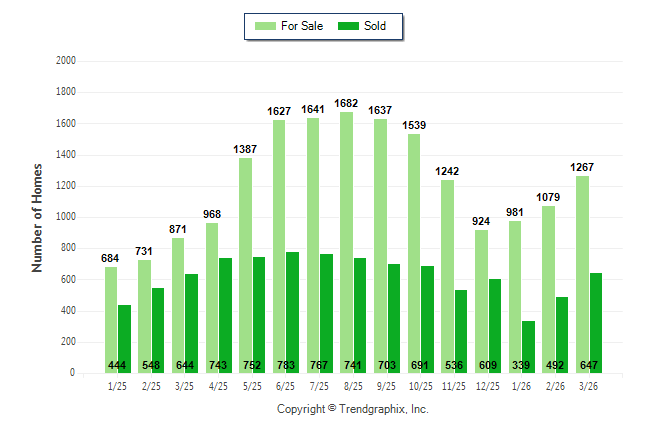Screen dimensions: 646x434
Task: Click the 4/25 x-axis label
Action: click(219, 385)
